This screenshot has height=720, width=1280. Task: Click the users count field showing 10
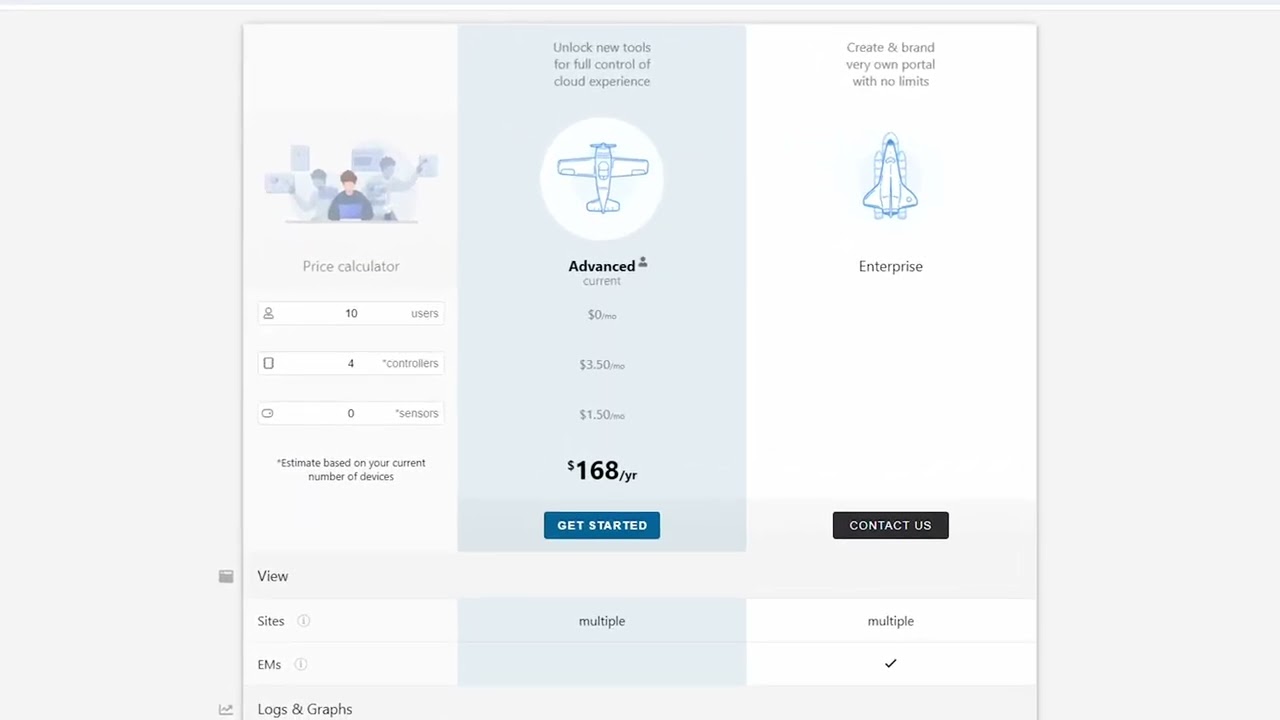351,313
